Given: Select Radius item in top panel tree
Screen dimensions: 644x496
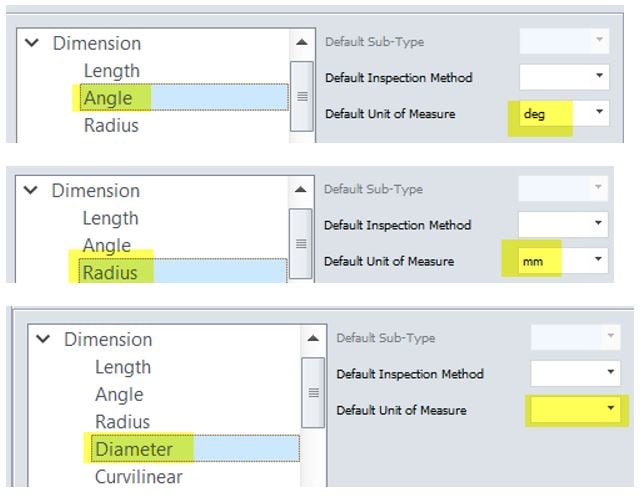Looking at the screenshot, I should click(111, 126).
